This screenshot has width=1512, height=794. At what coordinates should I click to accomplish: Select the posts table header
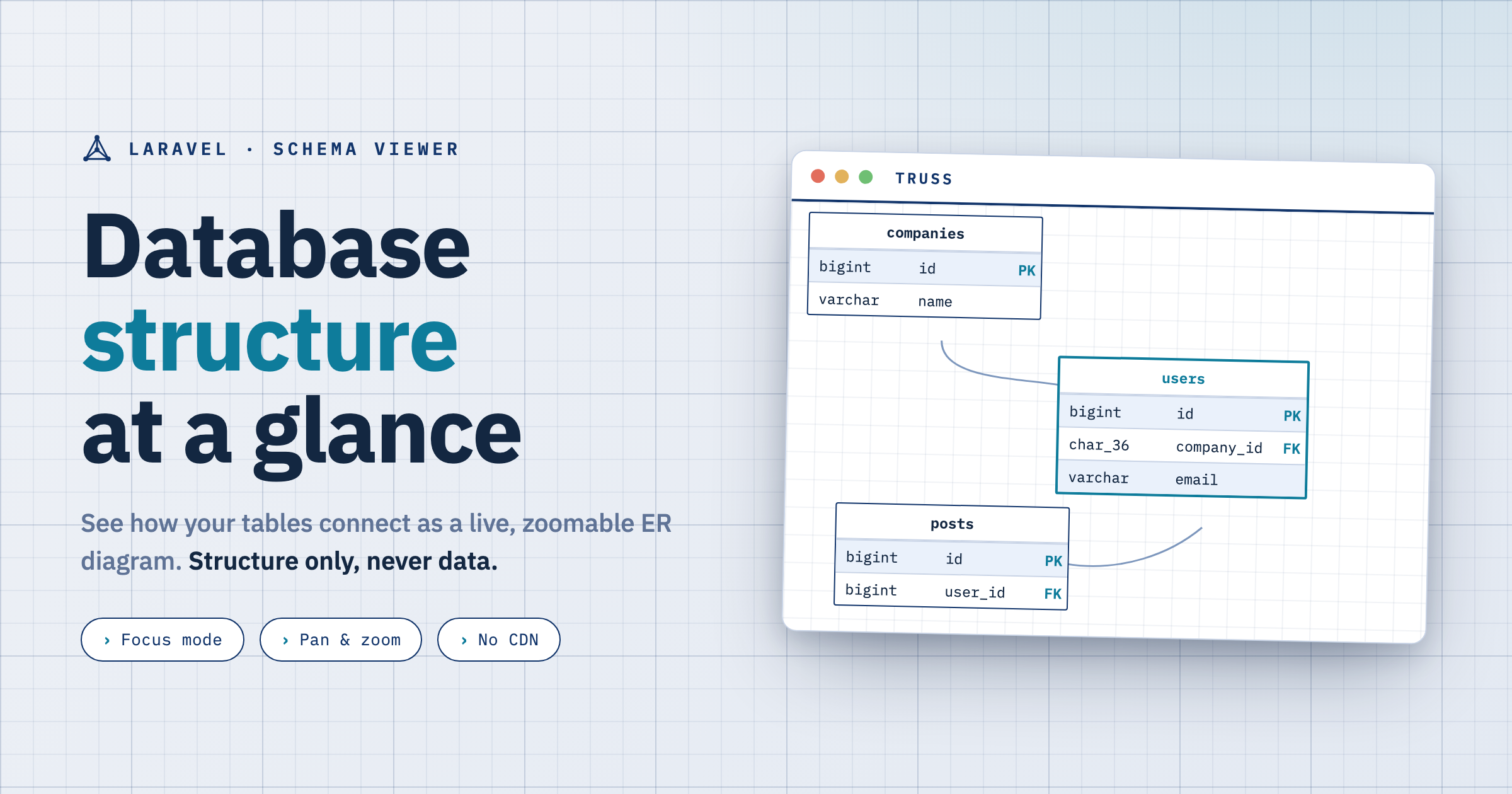click(952, 524)
